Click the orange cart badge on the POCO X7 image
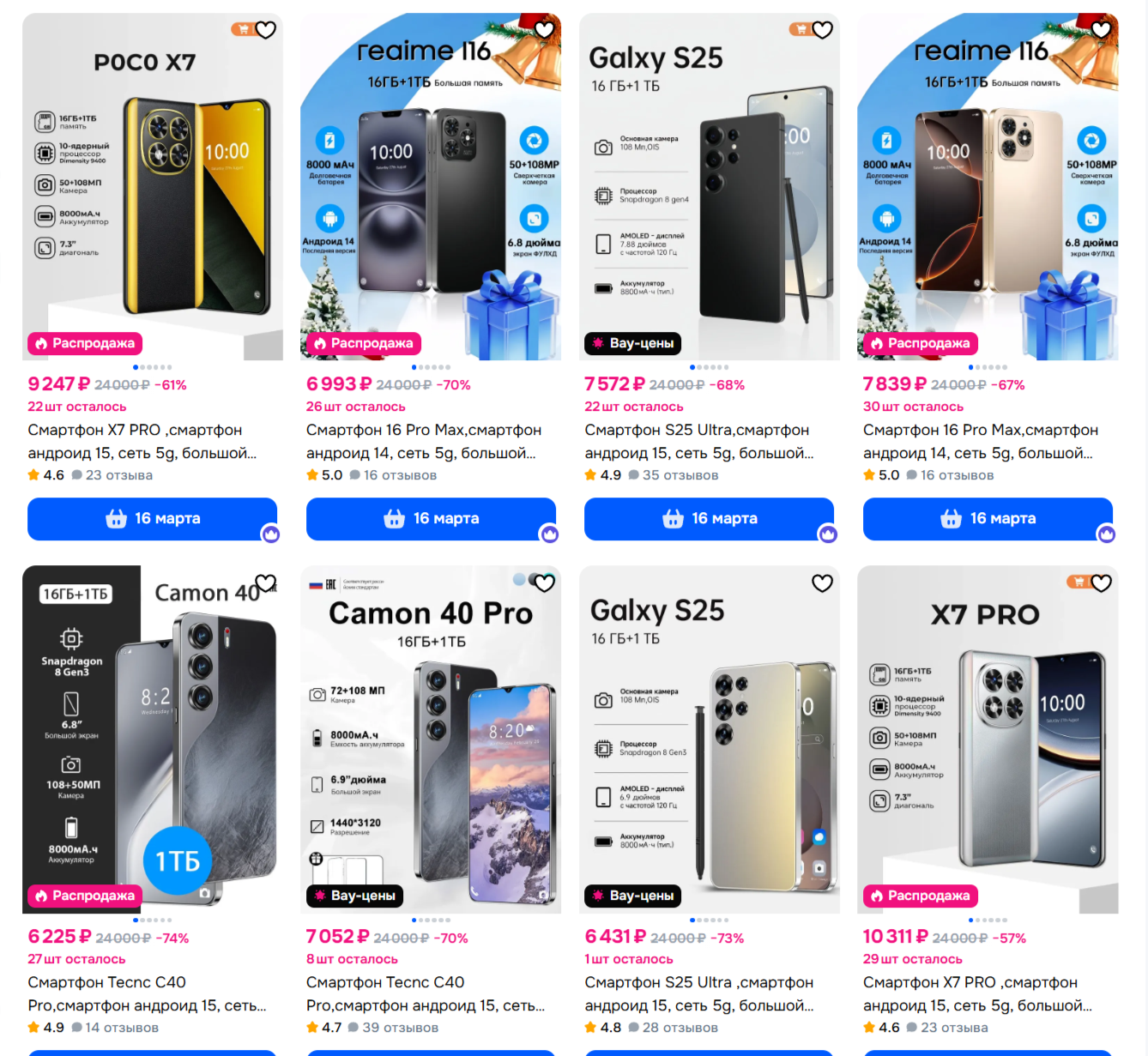 243,30
